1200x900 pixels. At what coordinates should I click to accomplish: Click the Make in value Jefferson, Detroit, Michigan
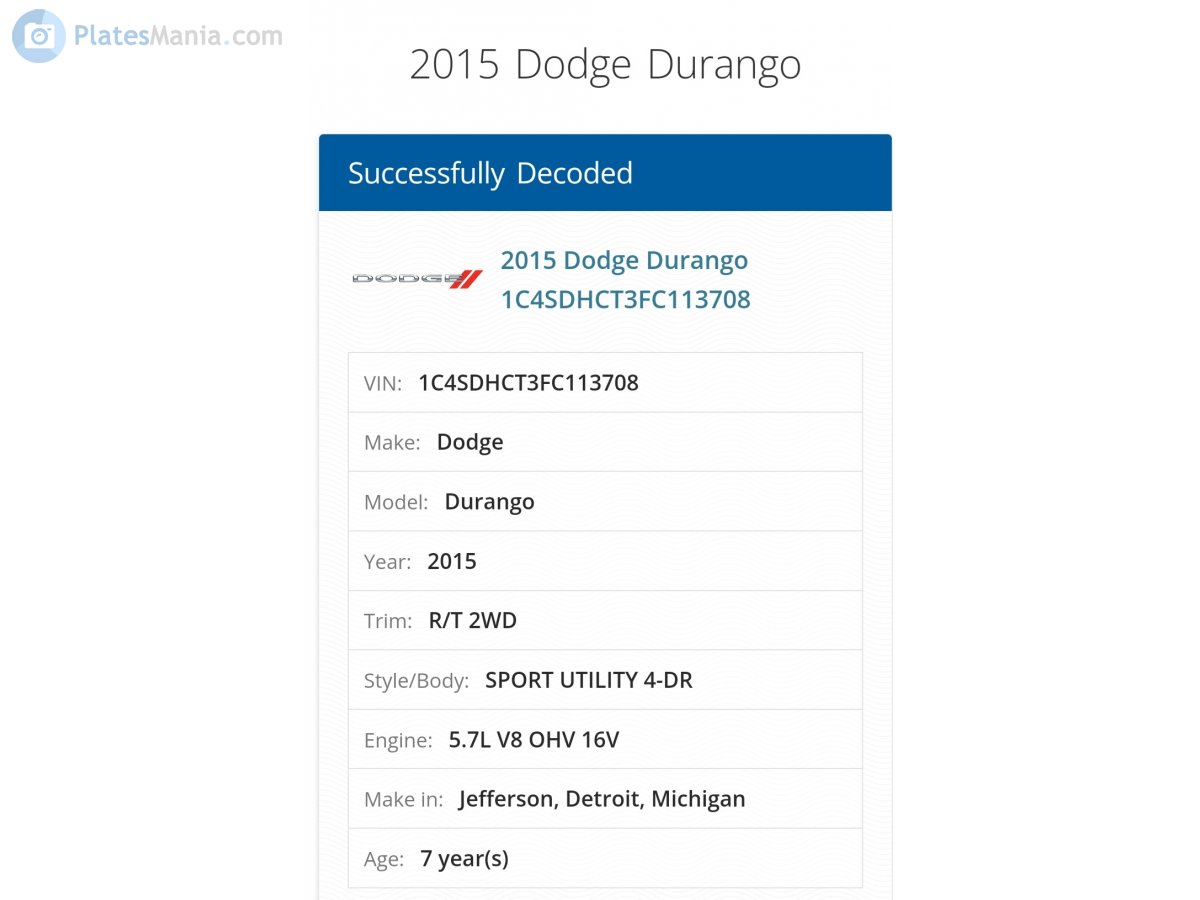click(602, 800)
